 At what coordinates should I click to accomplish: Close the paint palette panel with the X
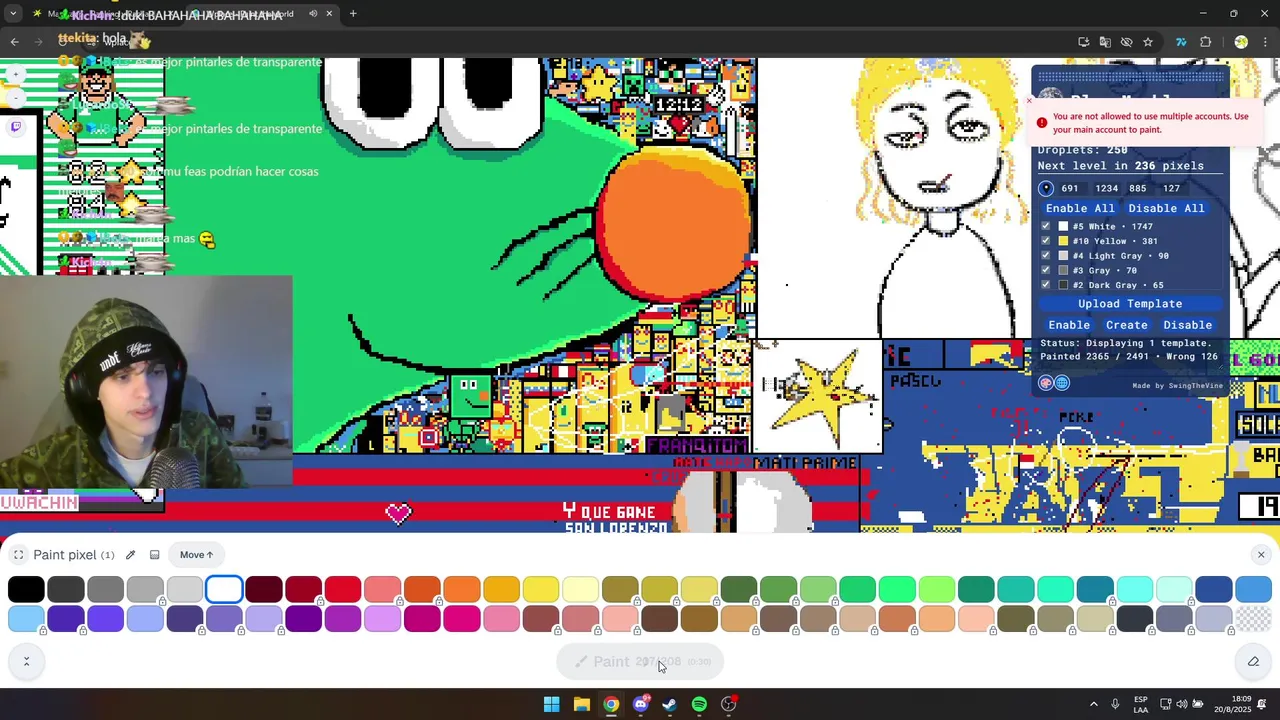point(1261,555)
